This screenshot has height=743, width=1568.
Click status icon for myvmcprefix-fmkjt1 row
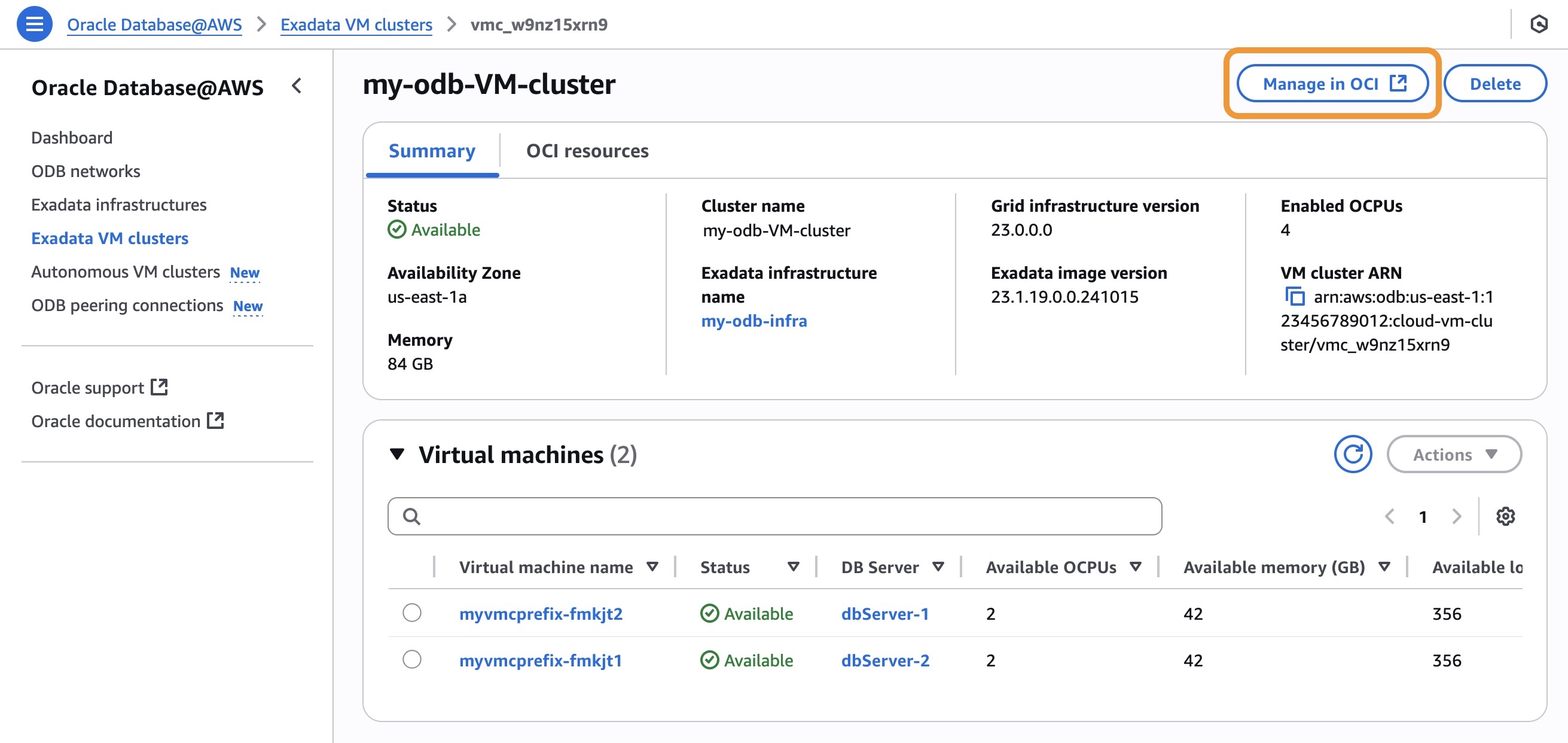pos(710,660)
